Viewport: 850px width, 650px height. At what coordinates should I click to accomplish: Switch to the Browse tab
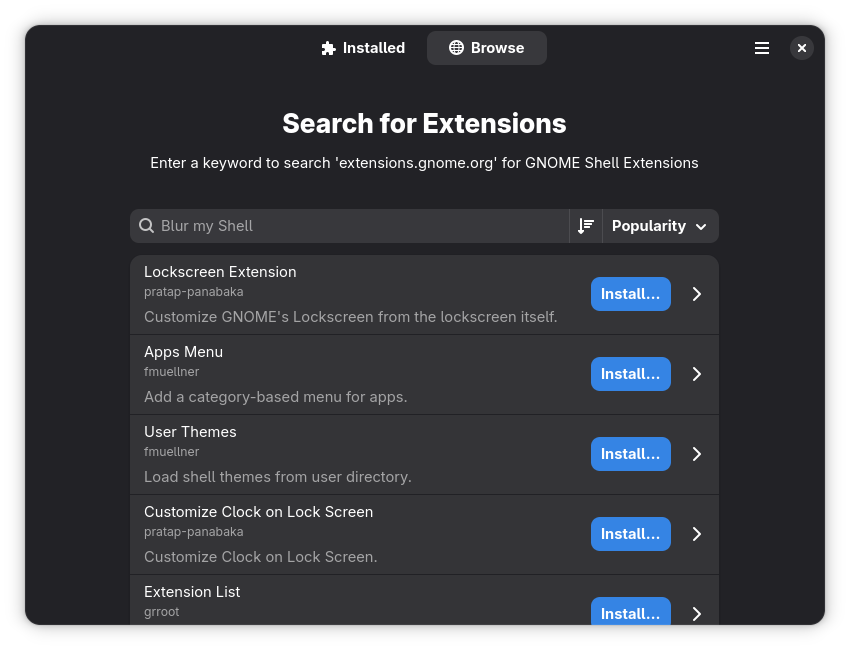[x=487, y=48]
